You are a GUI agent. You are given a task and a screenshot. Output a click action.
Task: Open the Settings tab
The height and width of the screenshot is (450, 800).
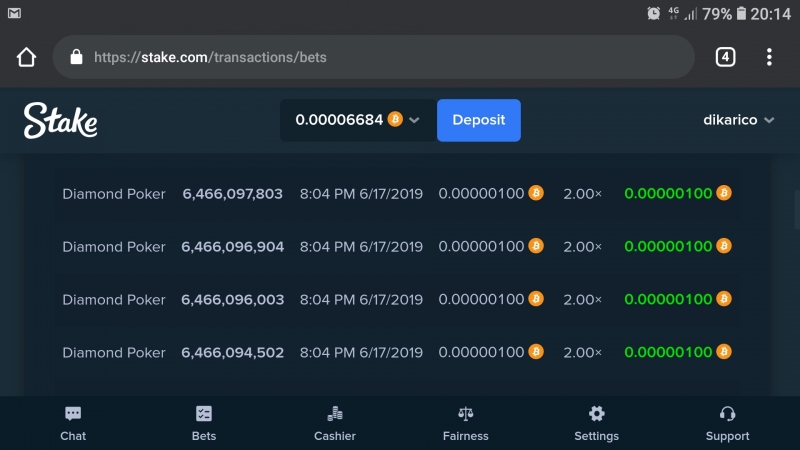[x=596, y=423]
